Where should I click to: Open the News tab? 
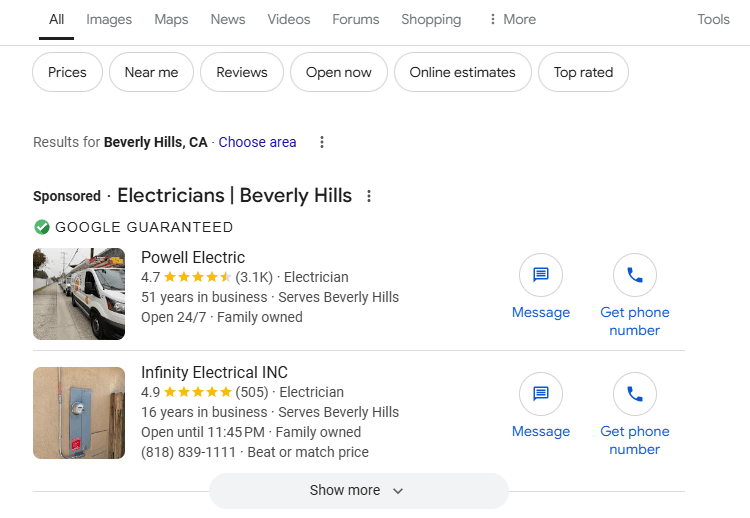[228, 20]
